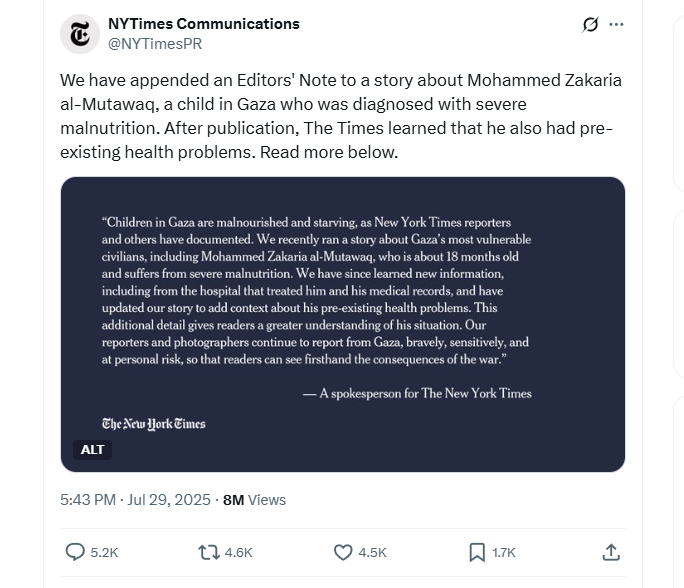Screen dimensions: 684x588
Task: Click the share upload arrow icon
Action: tap(610, 551)
